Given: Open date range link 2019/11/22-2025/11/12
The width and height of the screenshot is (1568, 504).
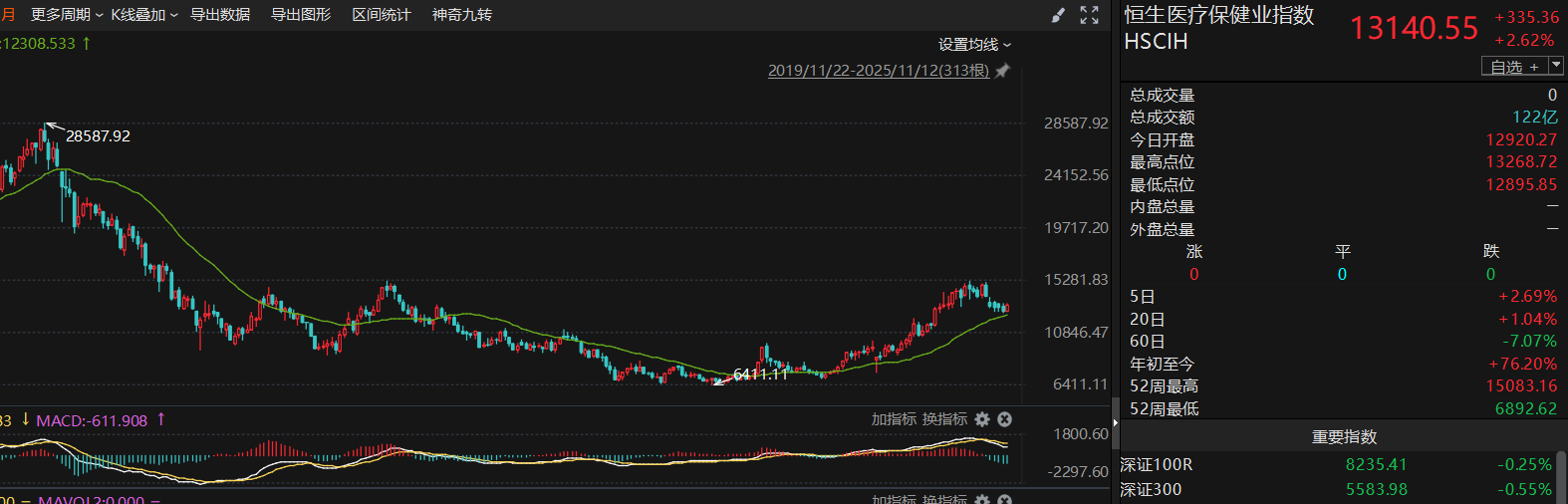Looking at the screenshot, I should pos(879,71).
